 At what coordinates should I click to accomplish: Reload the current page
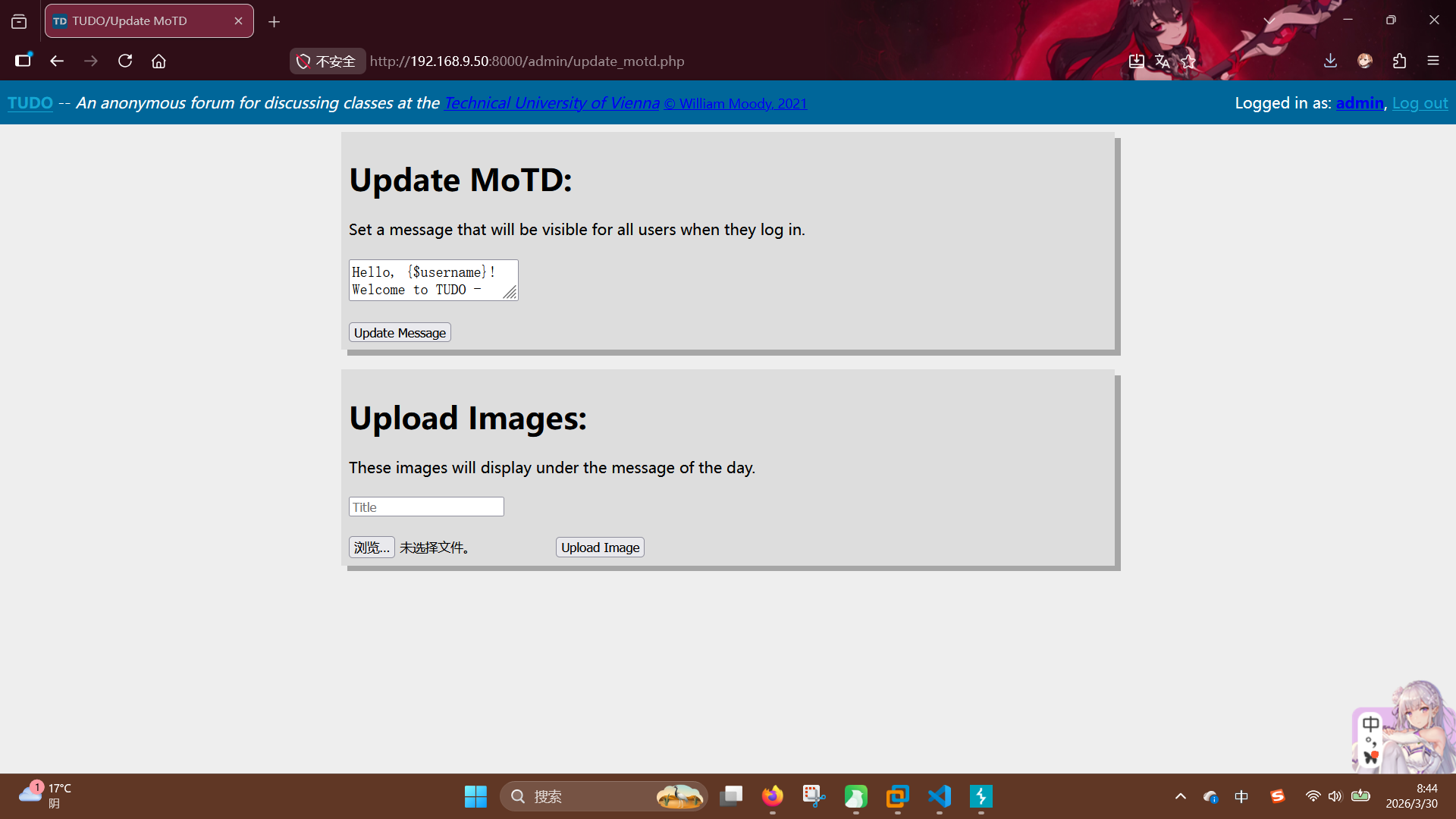pos(125,61)
